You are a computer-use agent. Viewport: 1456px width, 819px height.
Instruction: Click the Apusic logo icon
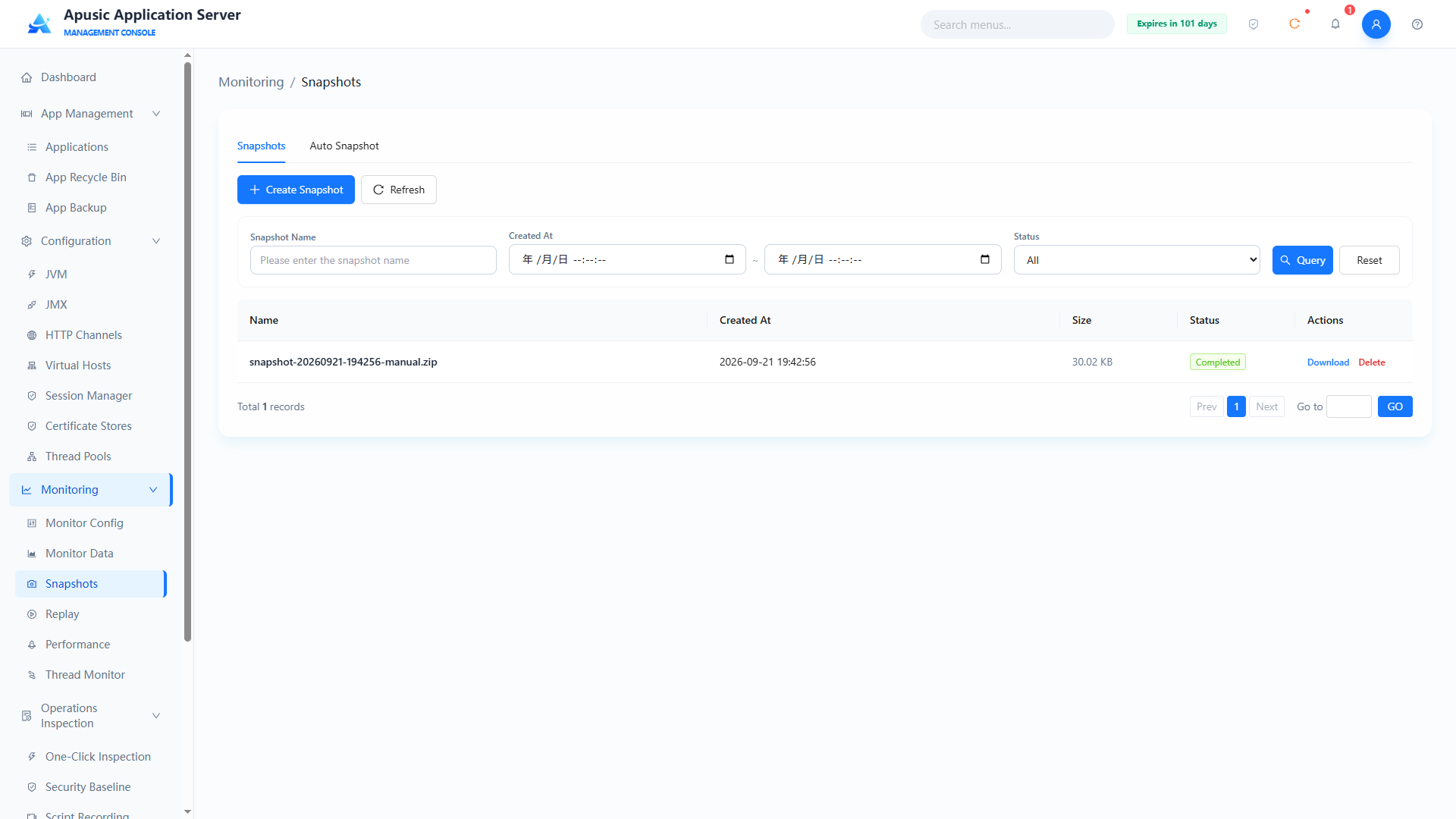pyautogui.click(x=39, y=24)
